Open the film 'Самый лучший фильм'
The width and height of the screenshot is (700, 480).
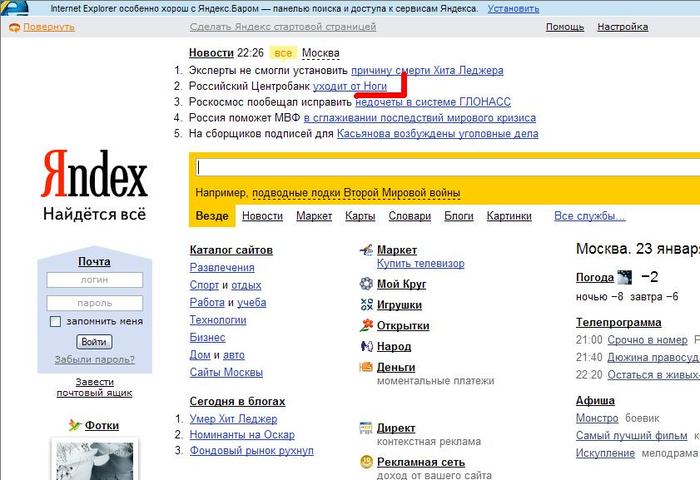[x=631, y=435]
